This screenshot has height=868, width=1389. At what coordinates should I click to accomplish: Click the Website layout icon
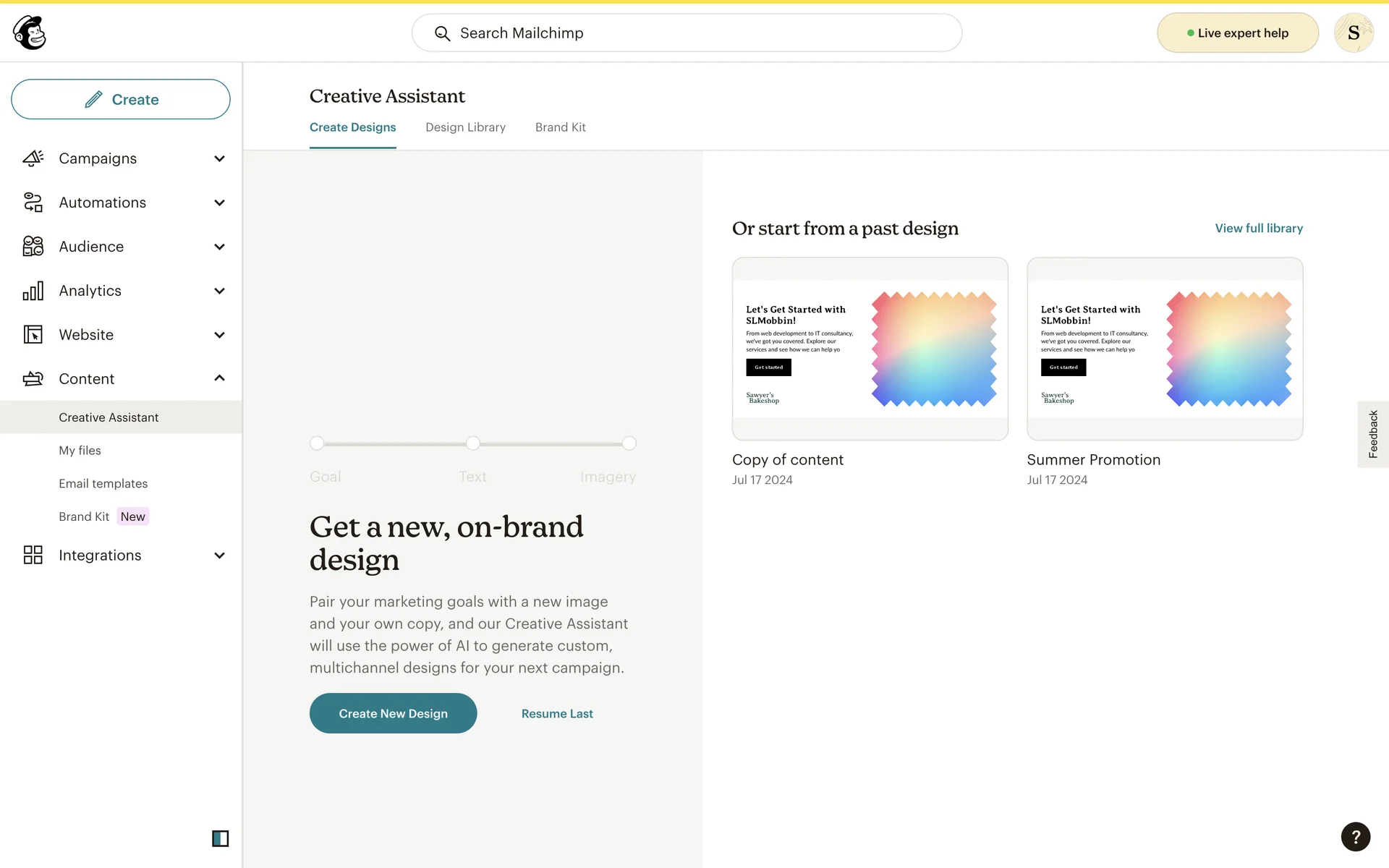(x=33, y=335)
